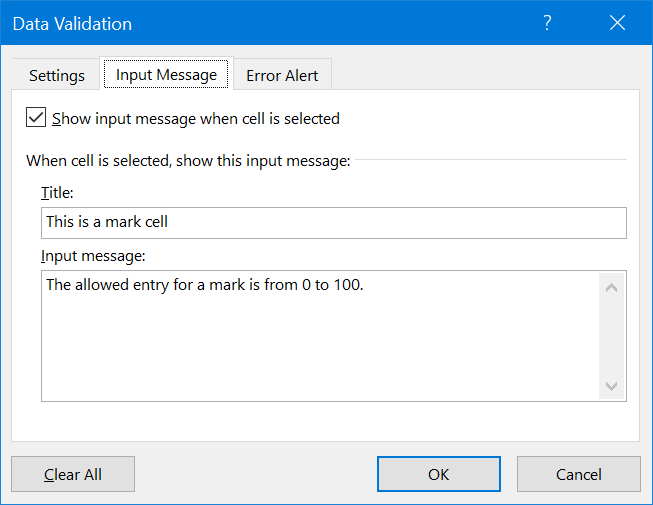
Task: Click the scroll up arrow in message box
Action: (612, 287)
